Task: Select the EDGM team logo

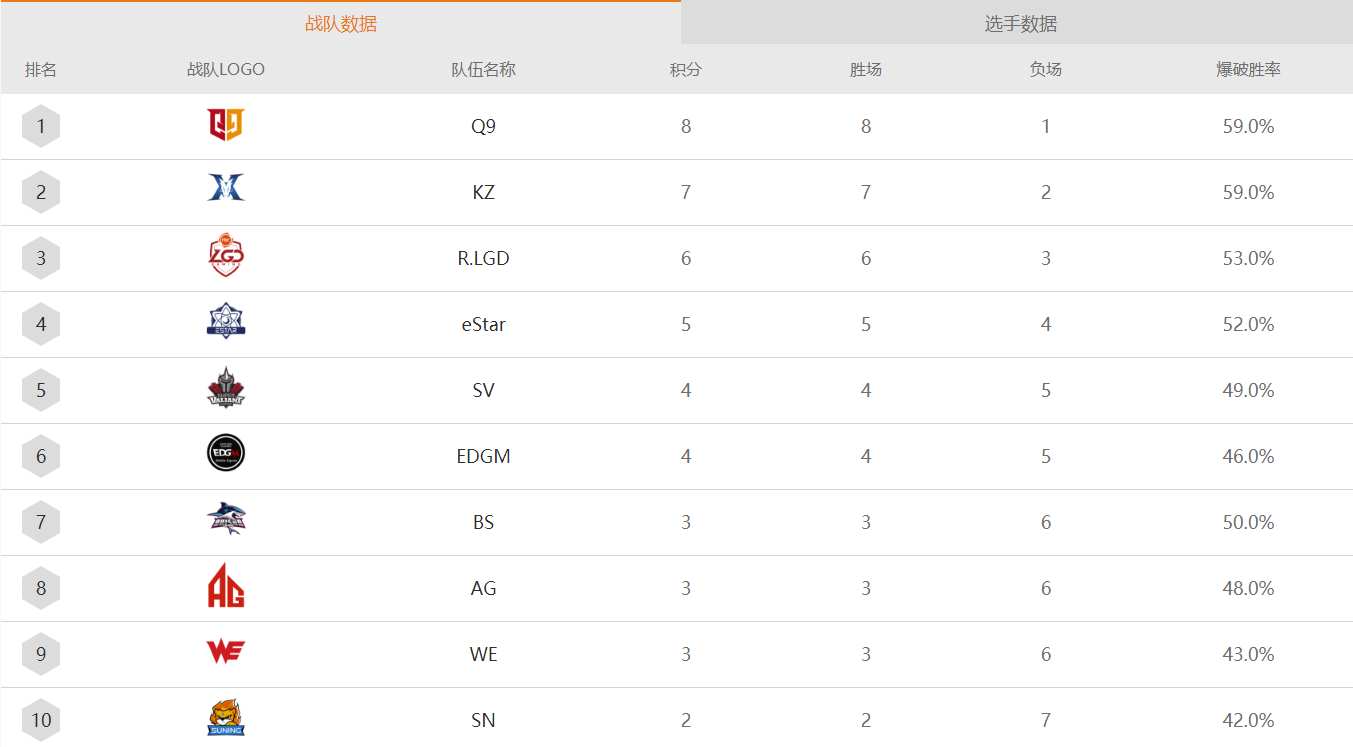Action: coord(226,454)
